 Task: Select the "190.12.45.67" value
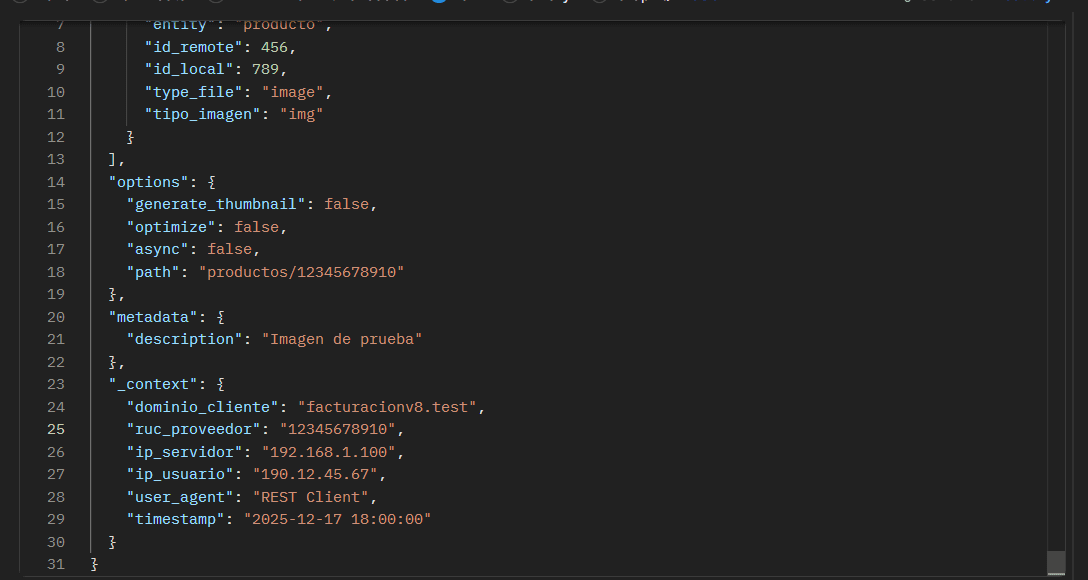(x=315, y=475)
